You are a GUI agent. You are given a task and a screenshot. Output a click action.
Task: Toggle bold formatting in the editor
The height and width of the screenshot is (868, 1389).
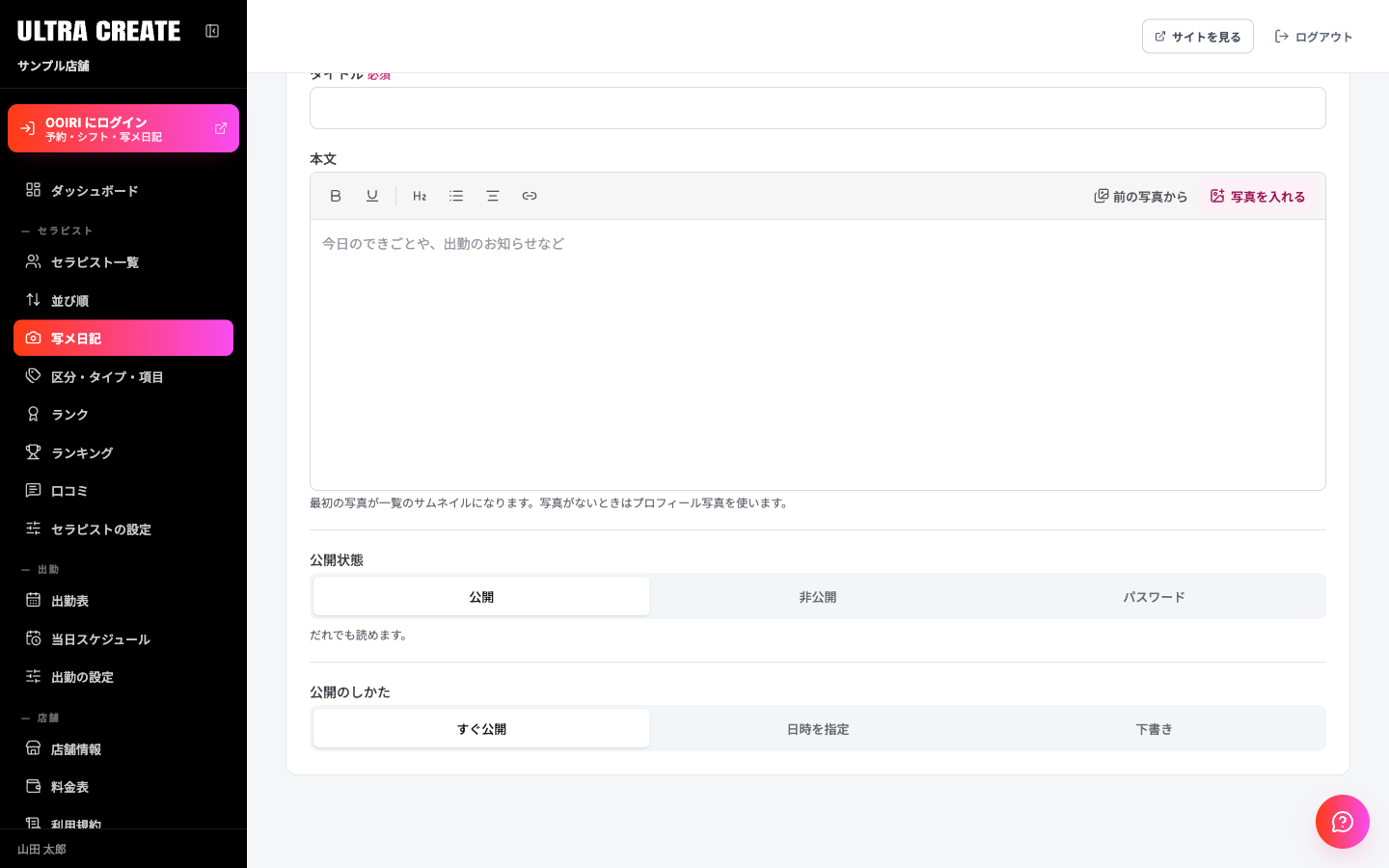[x=336, y=196]
